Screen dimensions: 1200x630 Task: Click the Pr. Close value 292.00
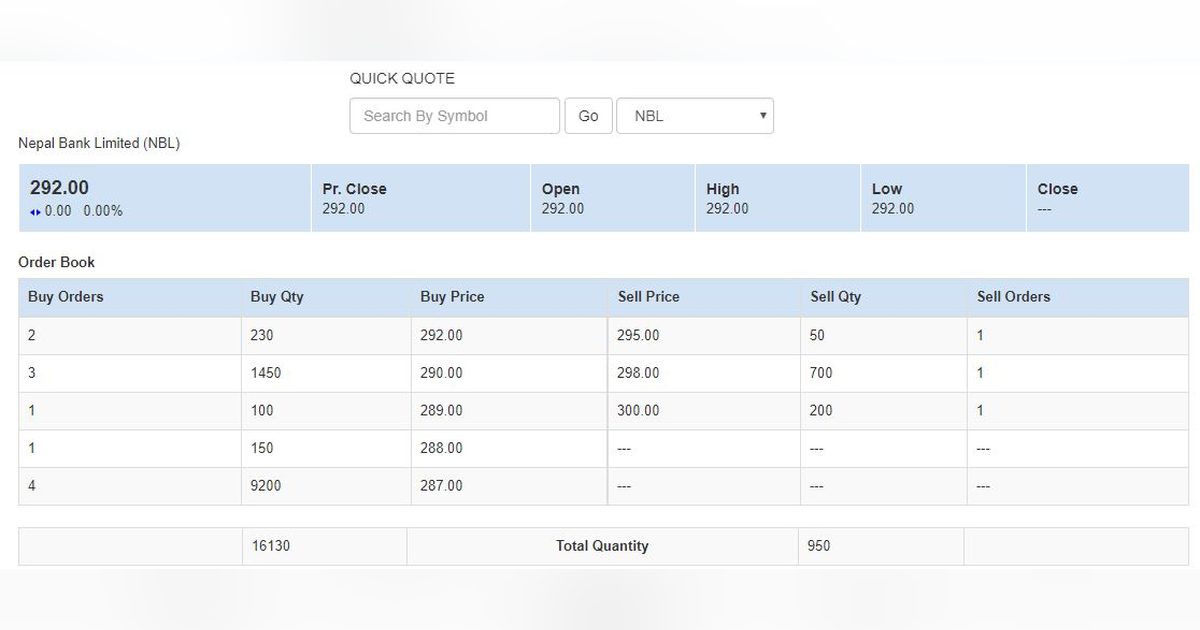[343, 209]
